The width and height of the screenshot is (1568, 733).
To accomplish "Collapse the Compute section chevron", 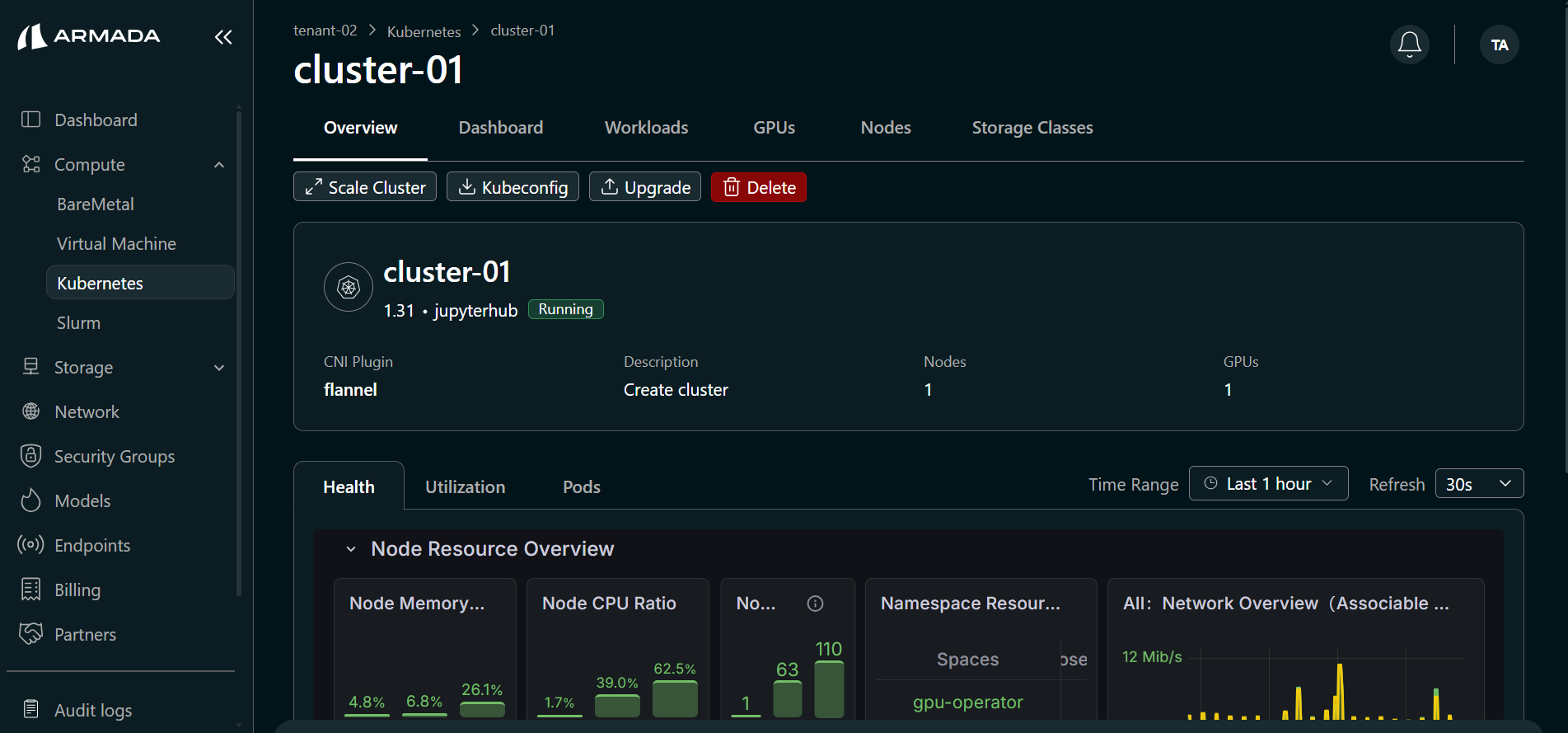I will pyautogui.click(x=219, y=165).
